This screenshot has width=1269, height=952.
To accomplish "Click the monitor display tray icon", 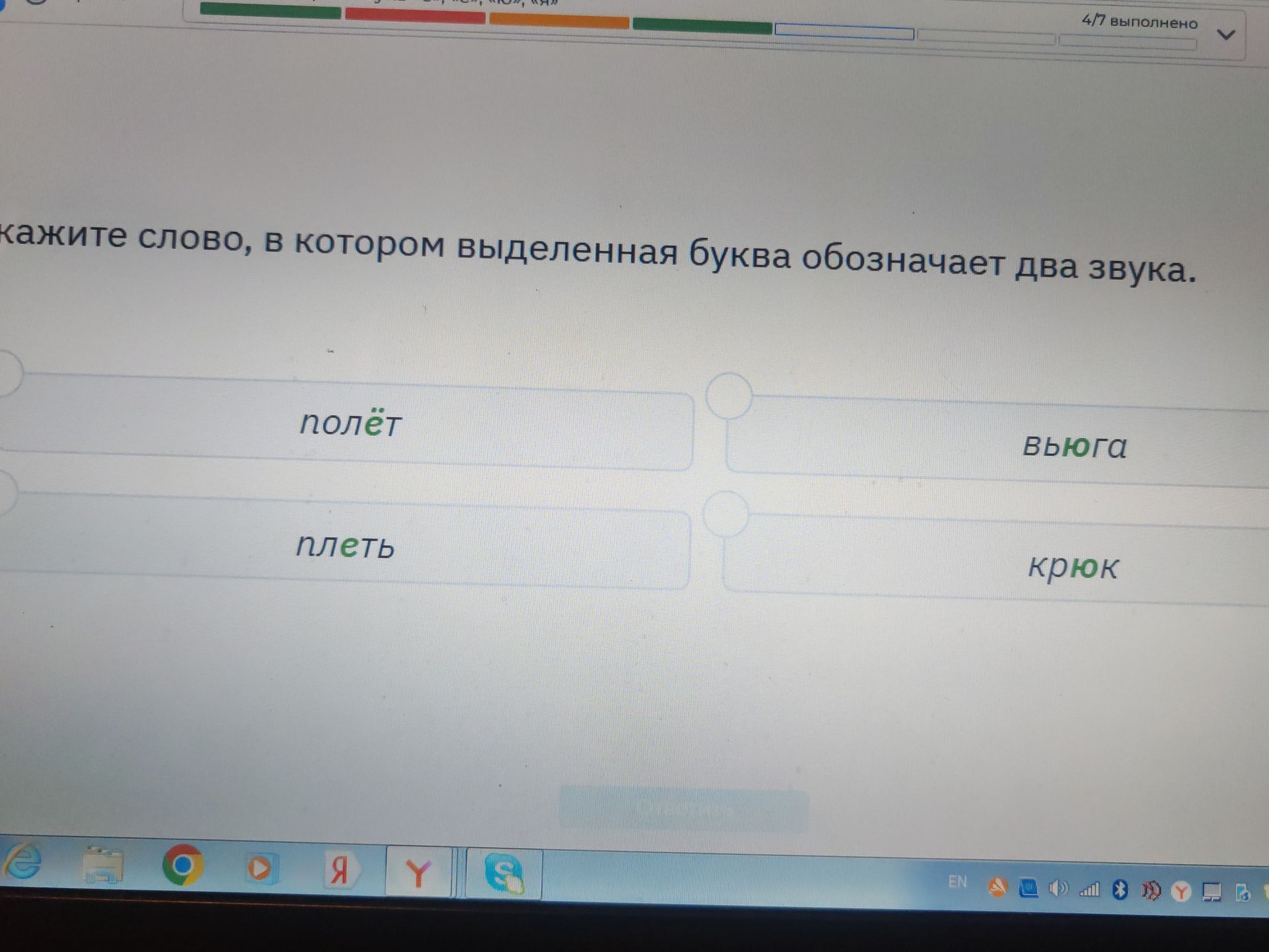I will [1212, 893].
